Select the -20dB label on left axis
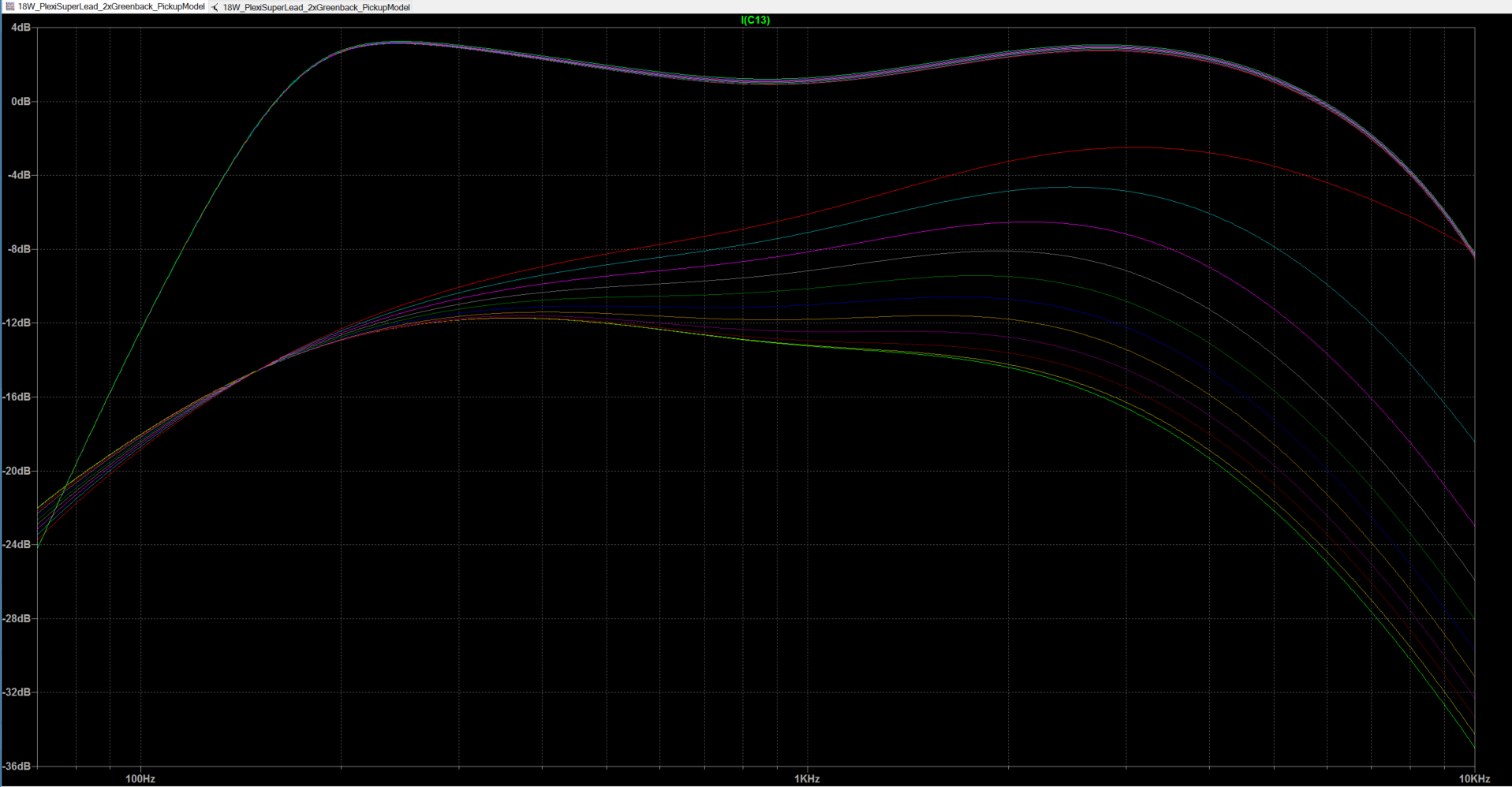Viewport: 1512px width, 787px height. click(17, 471)
